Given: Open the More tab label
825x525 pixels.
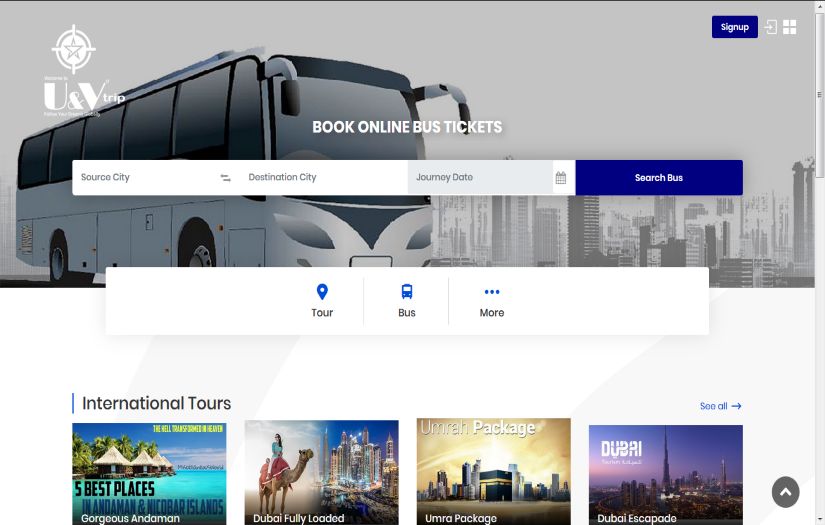Looking at the screenshot, I should (x=492, y=312).
